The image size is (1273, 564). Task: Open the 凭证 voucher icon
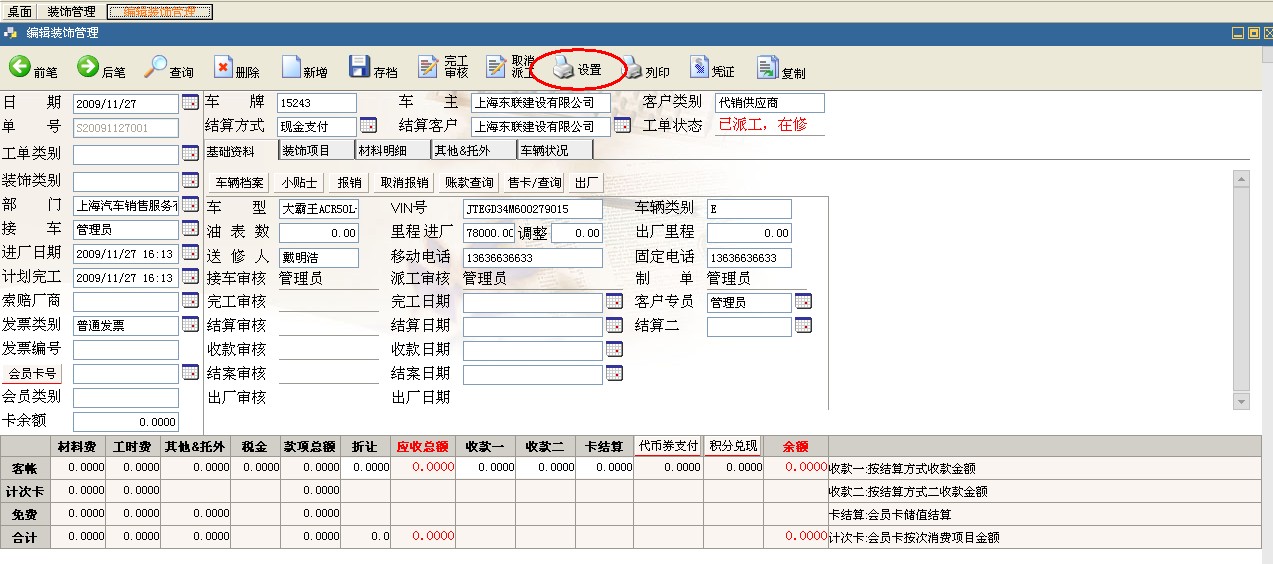click(700, 68)
